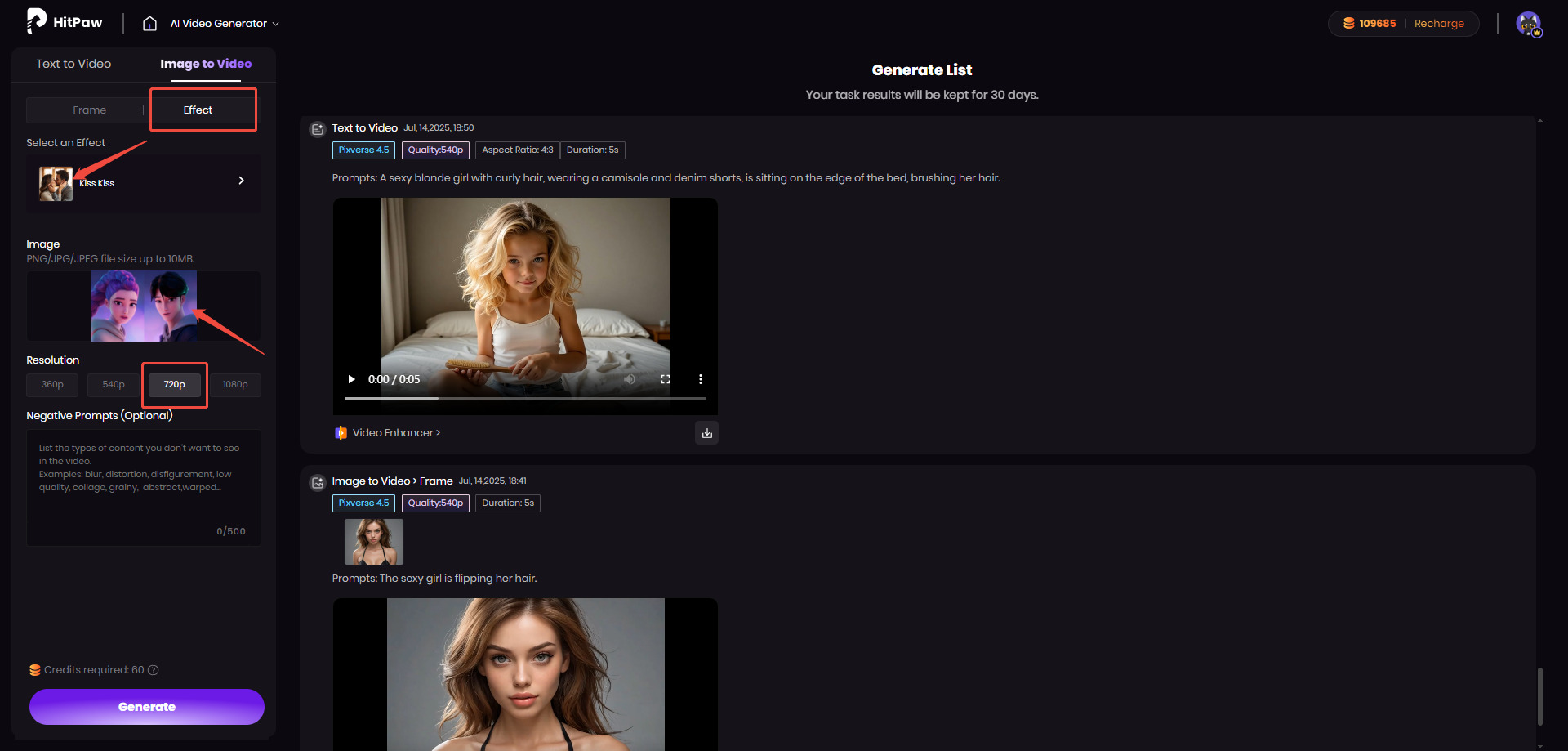Image resolution: width=1568 pixels, height=751 pixels.
Task: Click task icon beside Image to Video entry
Action: click(x=318, y=482)
